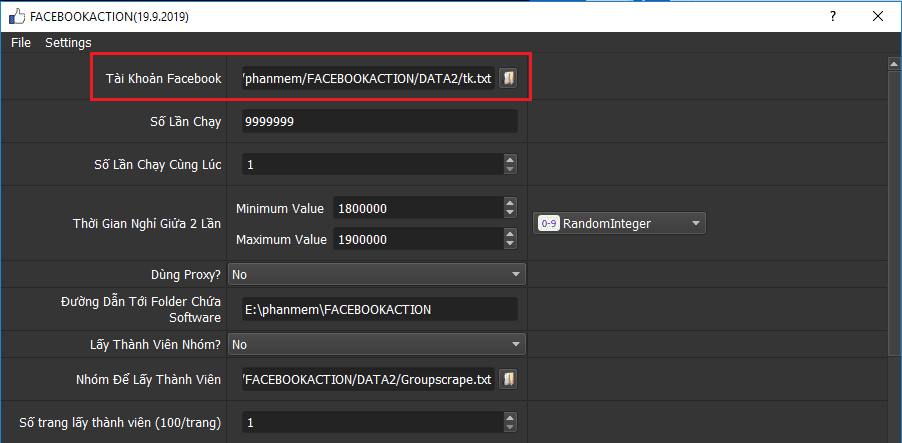The width and height of the screenshot is (902, 443).
Task: Click the Tài Khoản Facebook path field
Action: point(368,79)
